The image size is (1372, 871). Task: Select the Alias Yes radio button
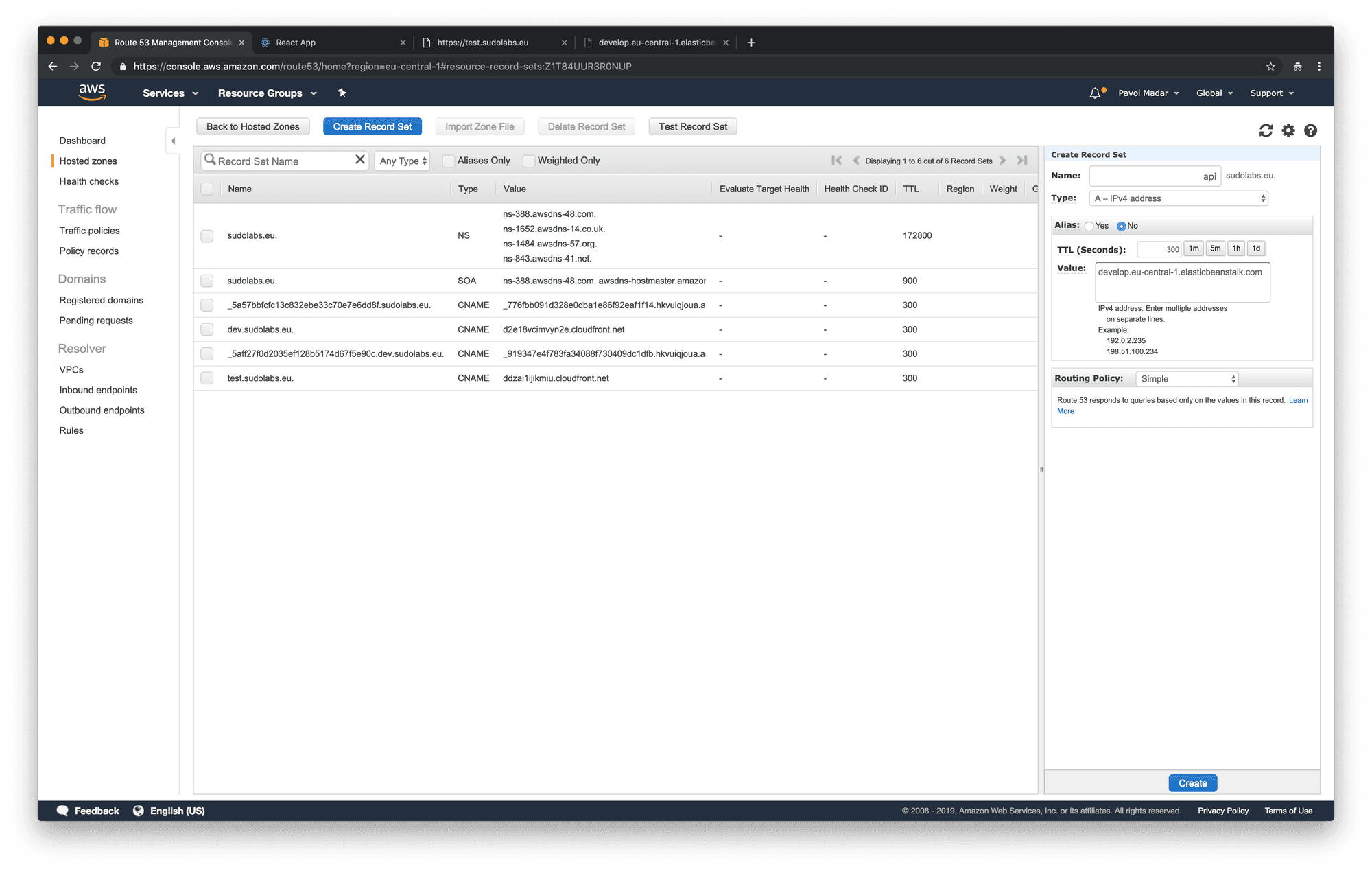pyautogui.click(x=1089, y=226)
